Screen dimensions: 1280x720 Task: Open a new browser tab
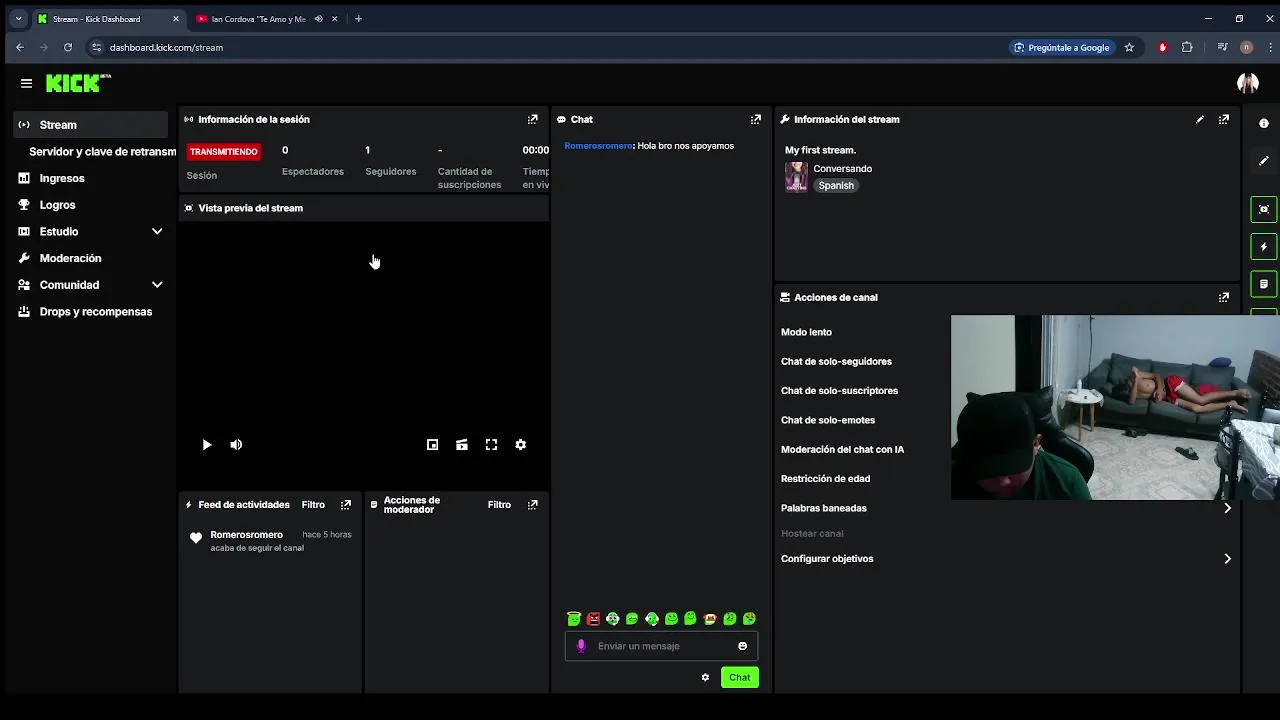[x=359, y=18]
